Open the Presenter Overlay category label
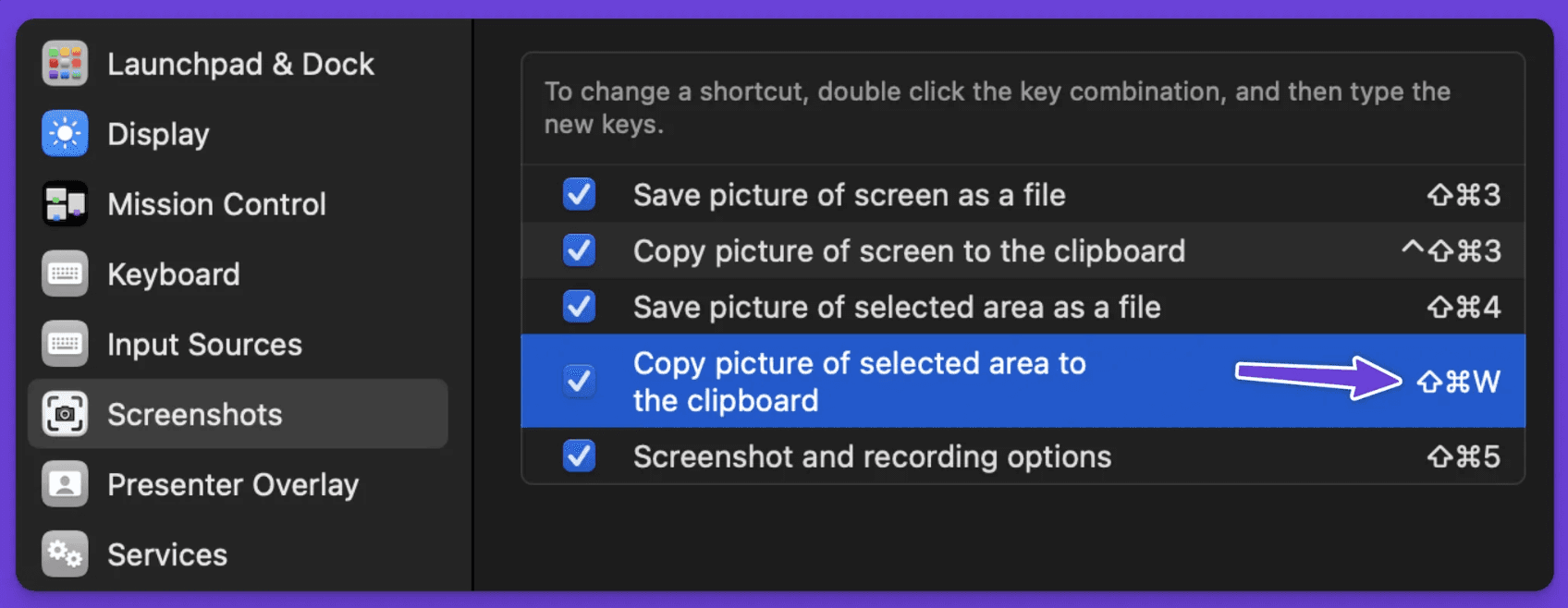This screenshot has height=608, width=1568. (233, 485)
